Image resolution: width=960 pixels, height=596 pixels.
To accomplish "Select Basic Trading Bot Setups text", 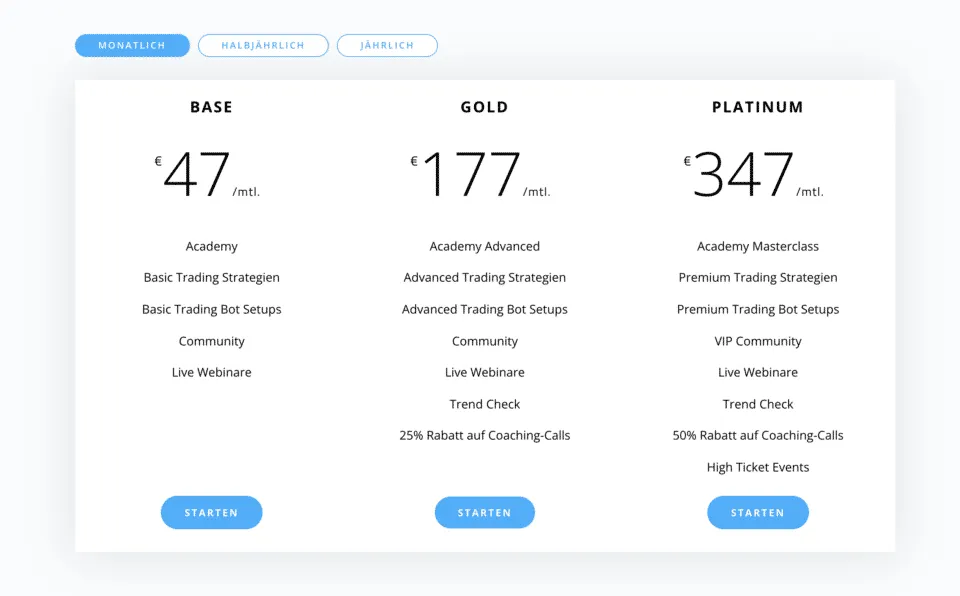I will [x=211, y=309].
